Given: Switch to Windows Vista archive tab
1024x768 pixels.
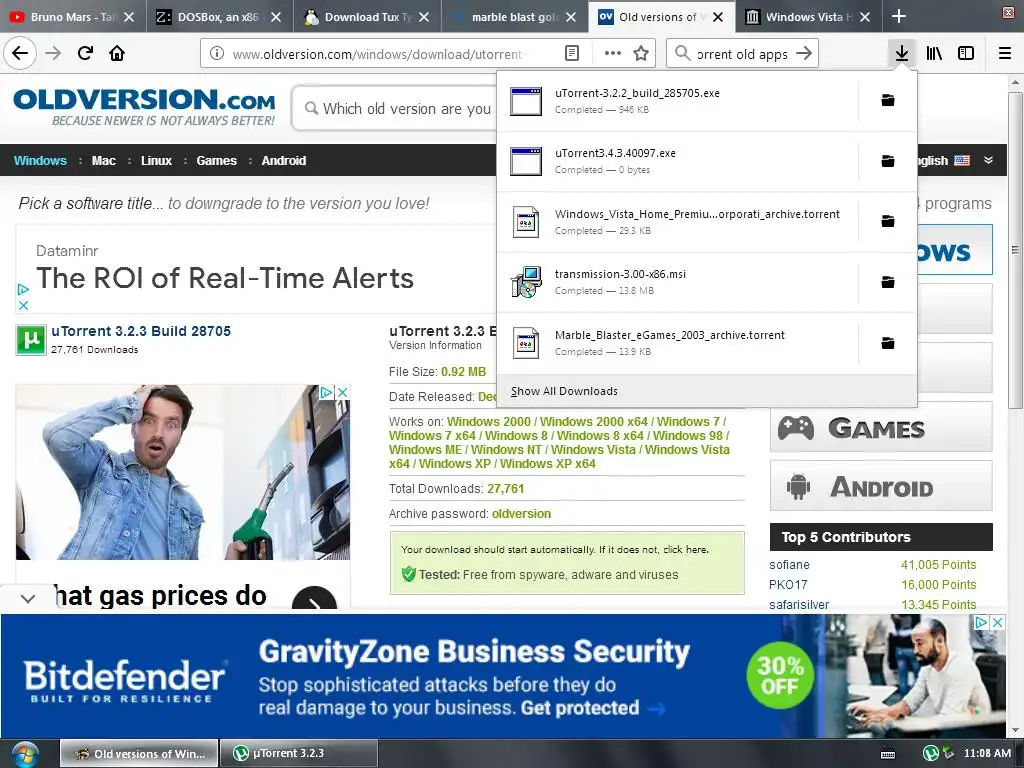Looking at the screenshot, I should (809, 17).
